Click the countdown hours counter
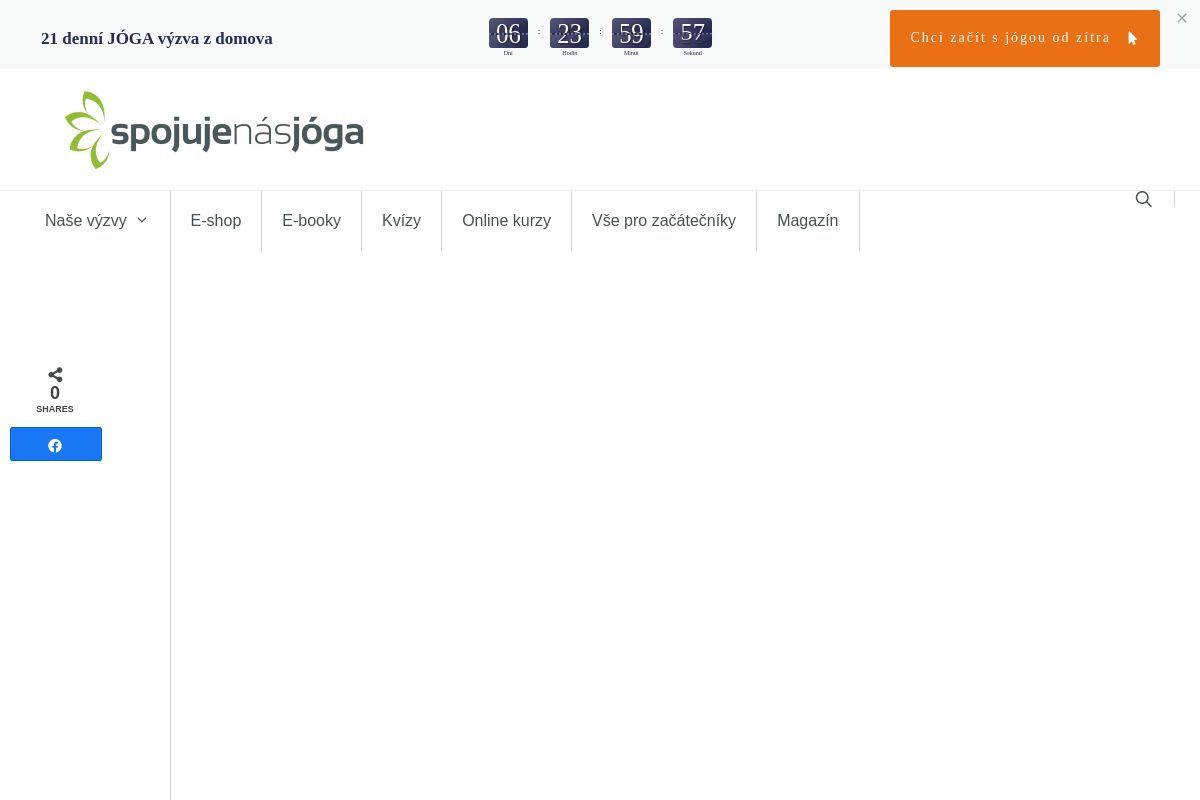The image size is (1200, 800). pyautogui.click(x=570, y=33)
